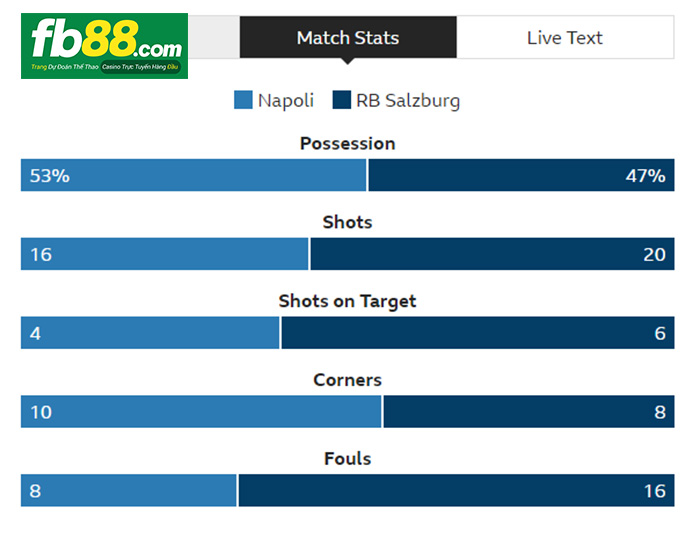Select the blank grey tab beside Match Stats
Screen dimensions: 700x546
pyautogui.click(x=214, y=38)
